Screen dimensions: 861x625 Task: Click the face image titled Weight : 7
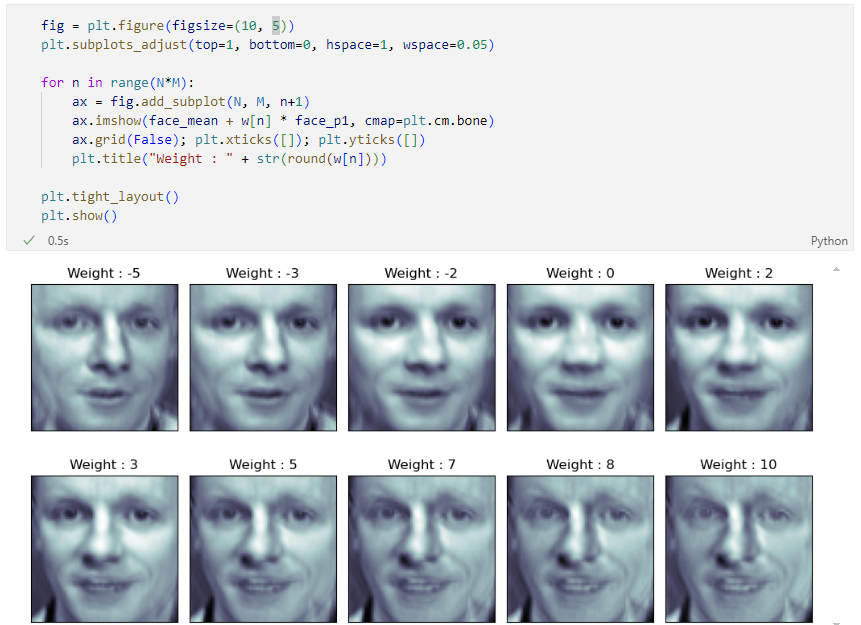(422, 549)
